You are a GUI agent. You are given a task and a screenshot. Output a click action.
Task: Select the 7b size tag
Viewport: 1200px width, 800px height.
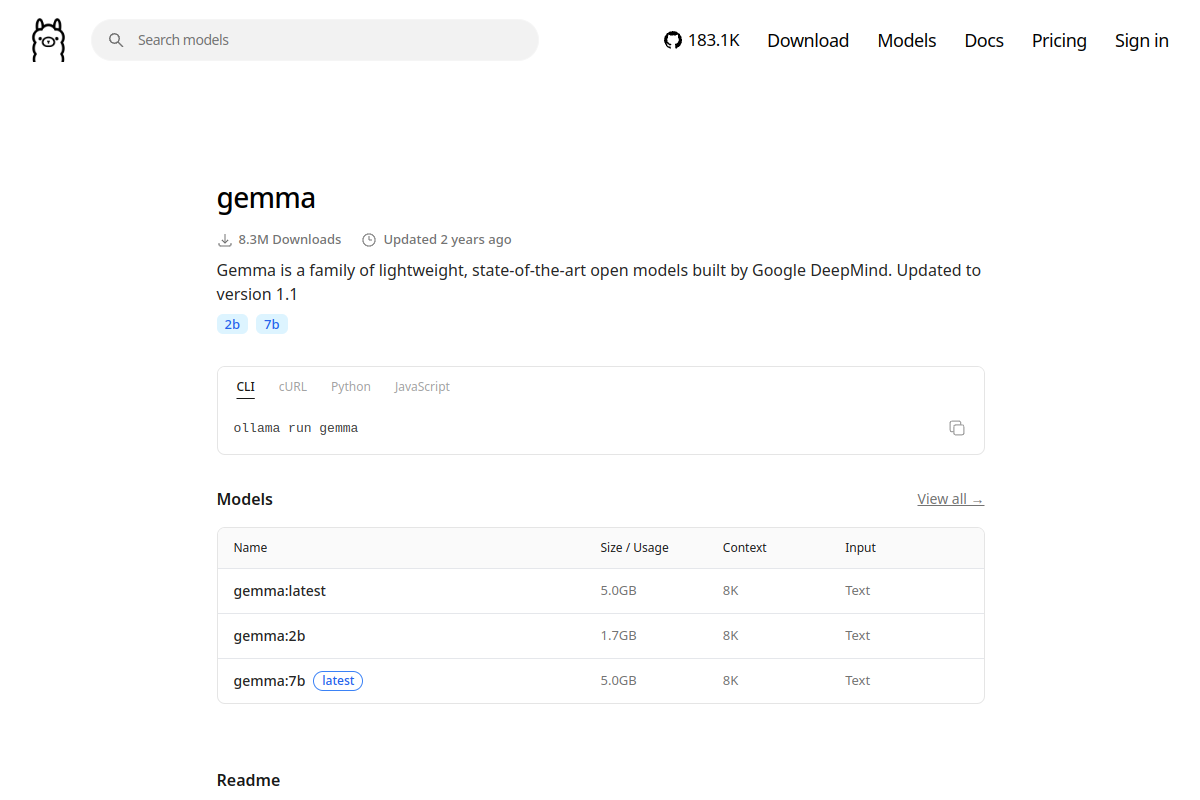[272, 324]
